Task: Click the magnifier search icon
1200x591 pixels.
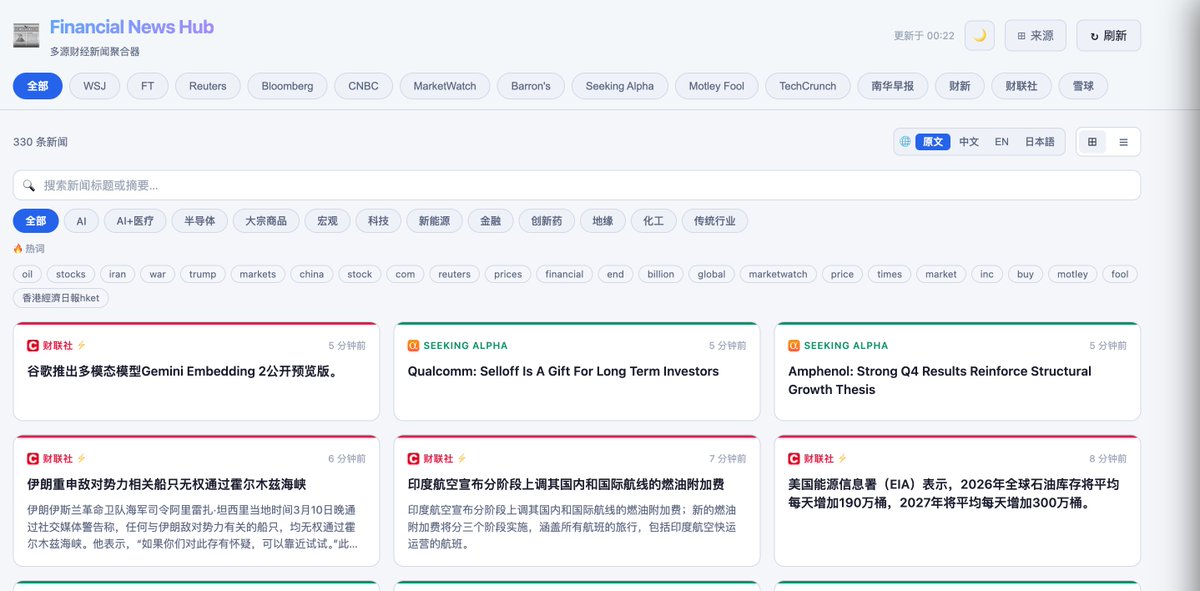Action: pyautogui.click(x=29, y=185)
